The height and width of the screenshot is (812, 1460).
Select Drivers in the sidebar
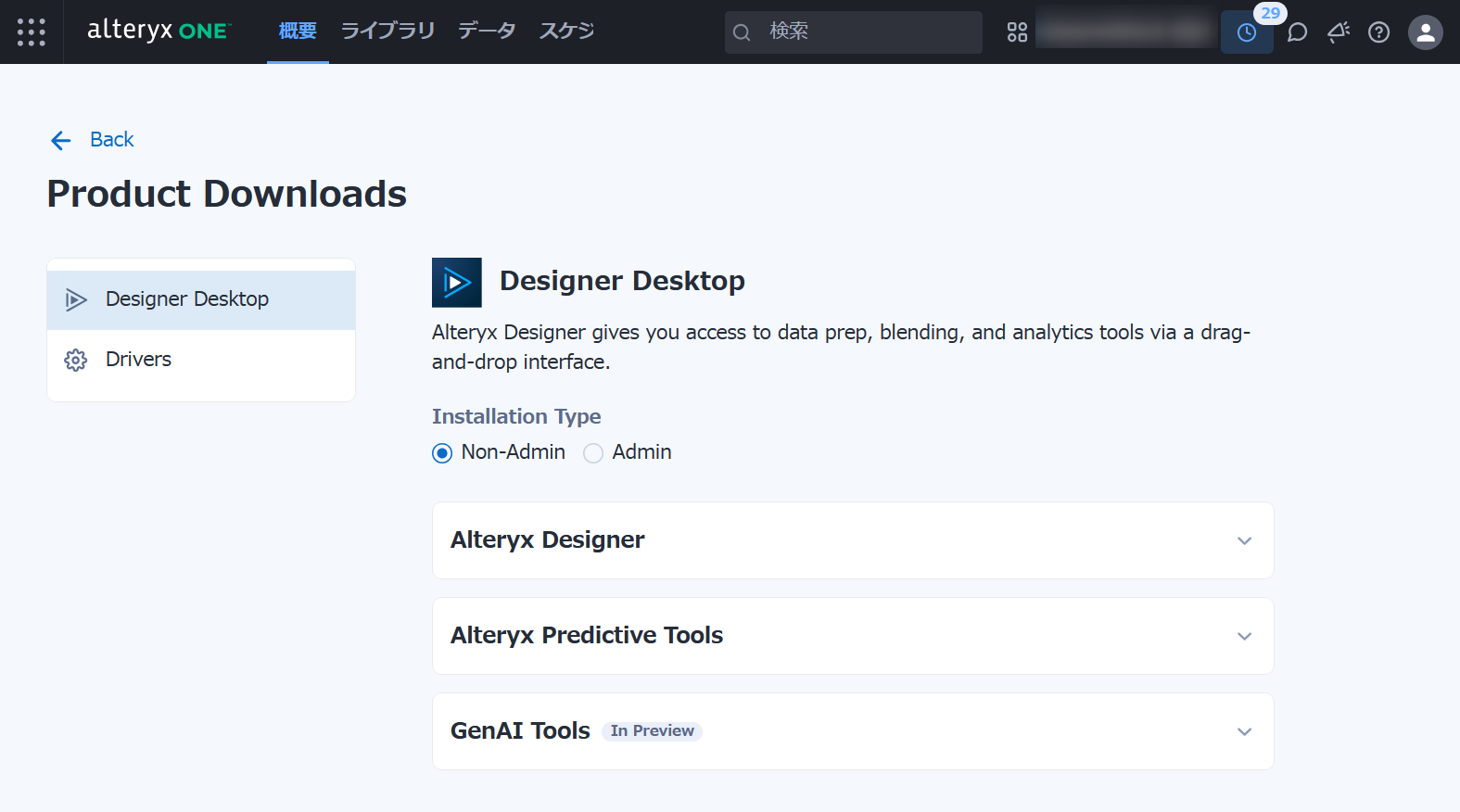pos(201,360)
